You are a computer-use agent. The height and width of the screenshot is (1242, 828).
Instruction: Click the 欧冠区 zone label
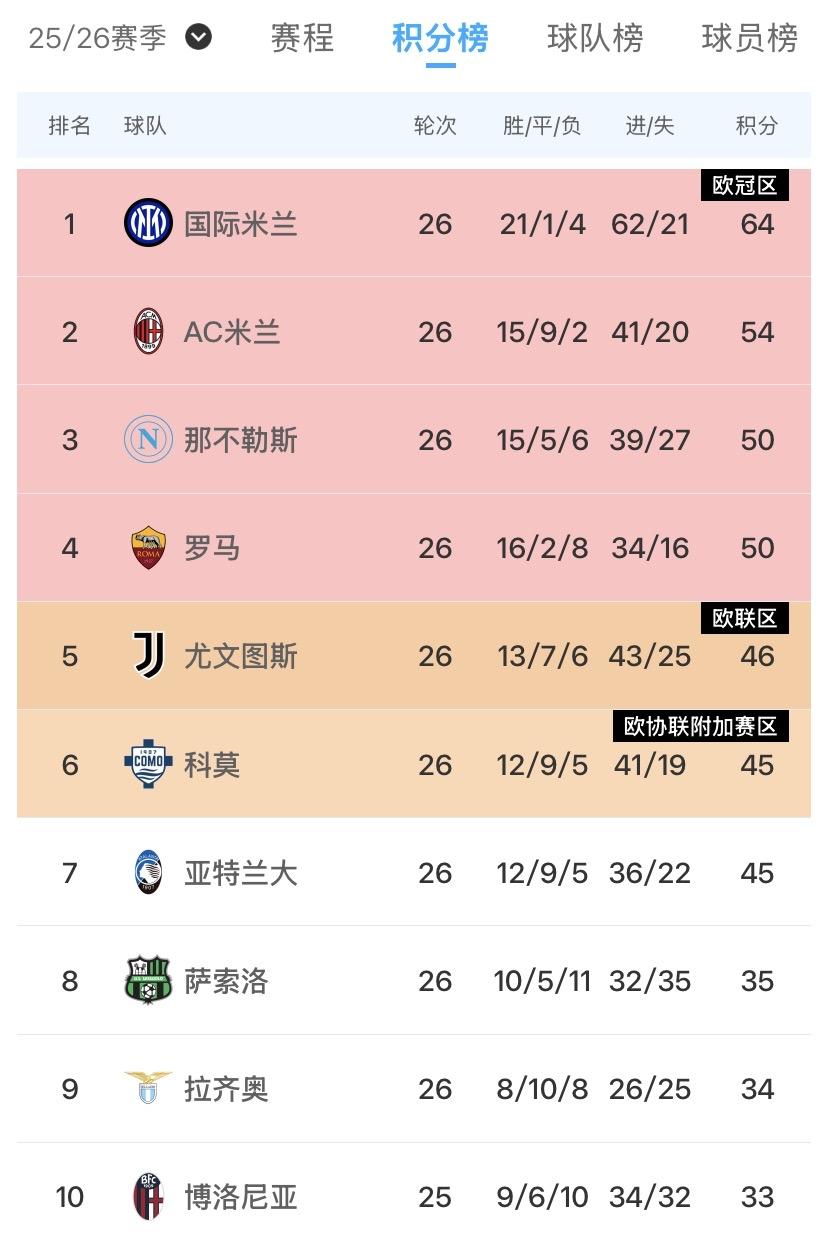click(x=744, y=185)
